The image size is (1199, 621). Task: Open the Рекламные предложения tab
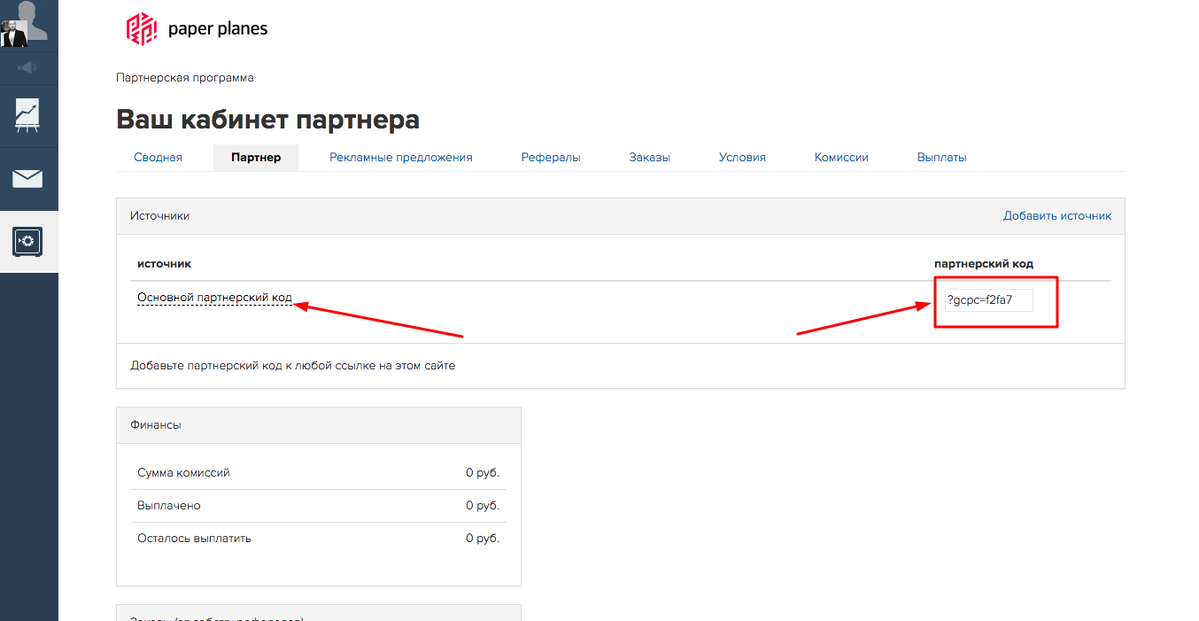coord(401,157)
